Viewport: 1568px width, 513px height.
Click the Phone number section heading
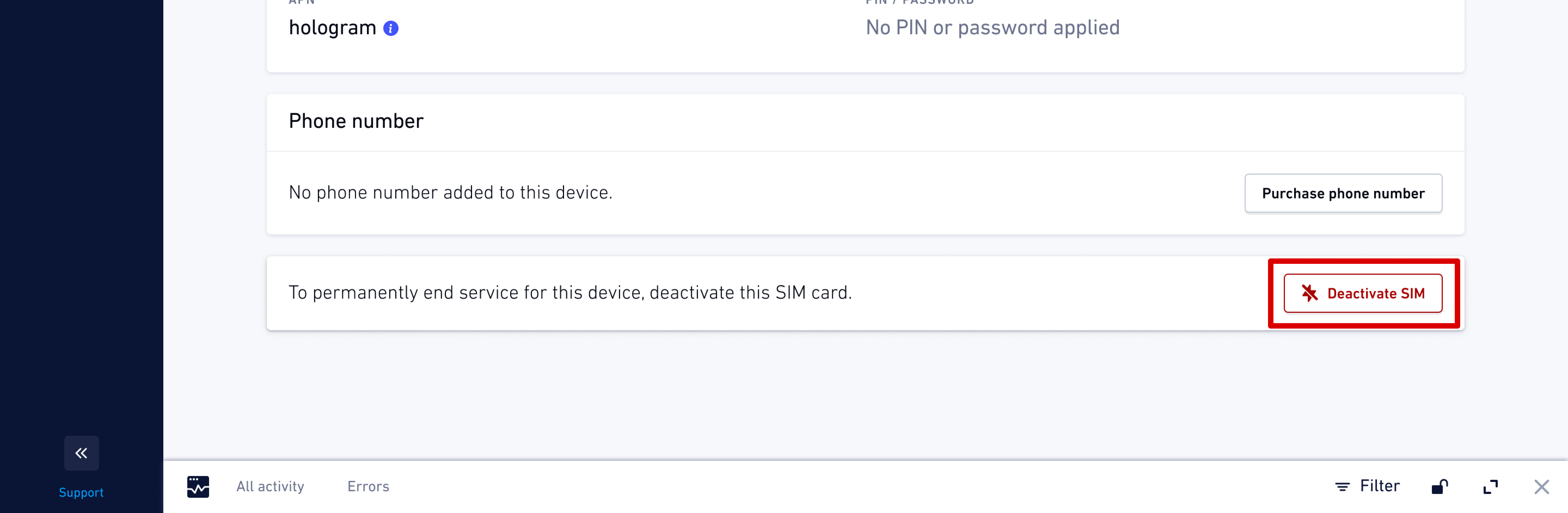coord(356,121)
